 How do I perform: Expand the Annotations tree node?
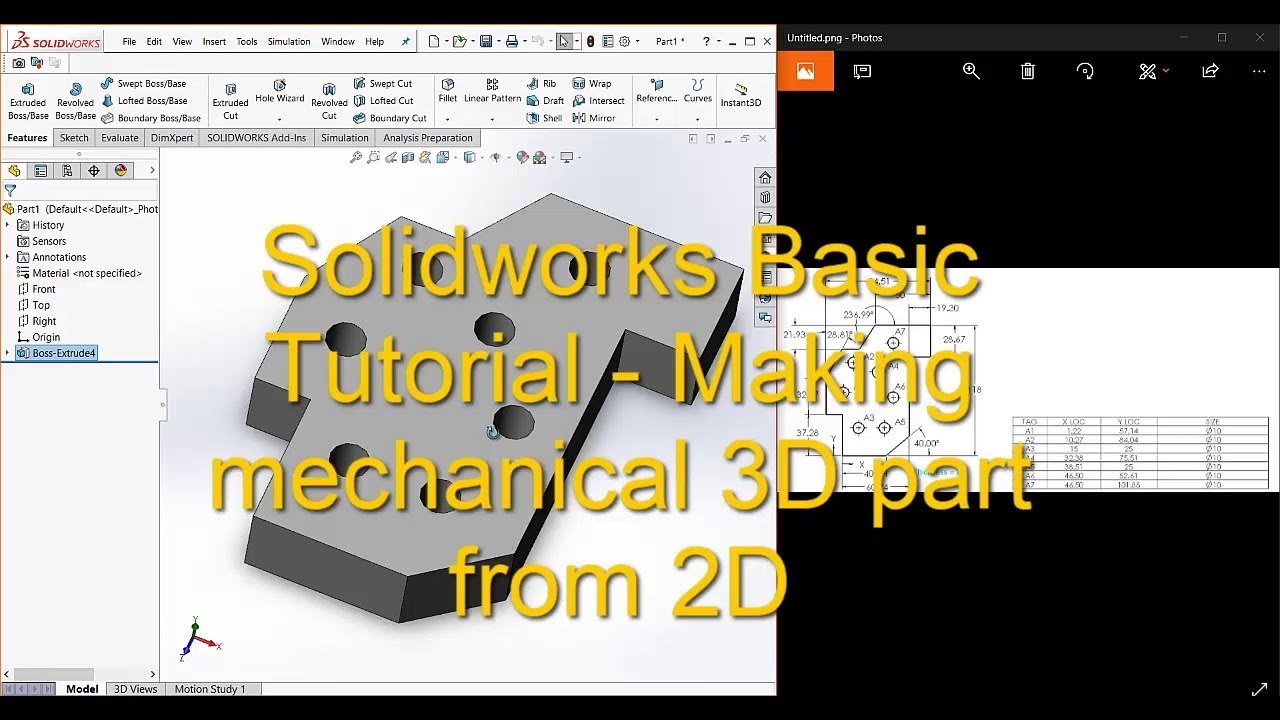[8, 257]
